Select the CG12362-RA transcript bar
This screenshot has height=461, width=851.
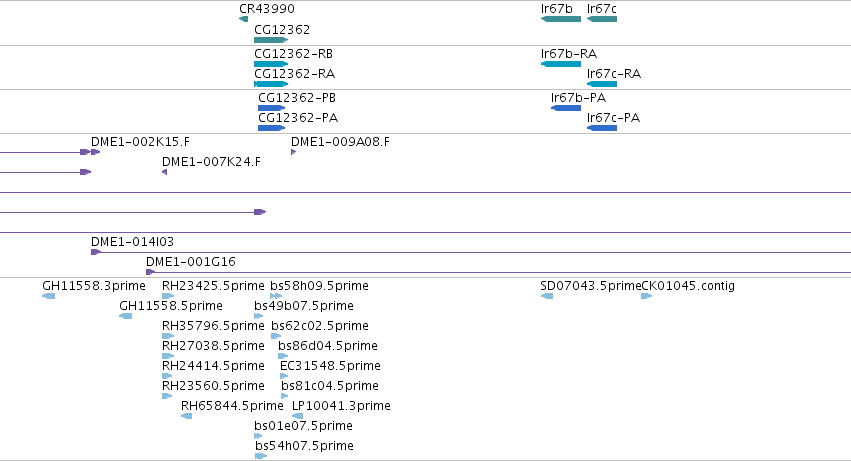271,84
